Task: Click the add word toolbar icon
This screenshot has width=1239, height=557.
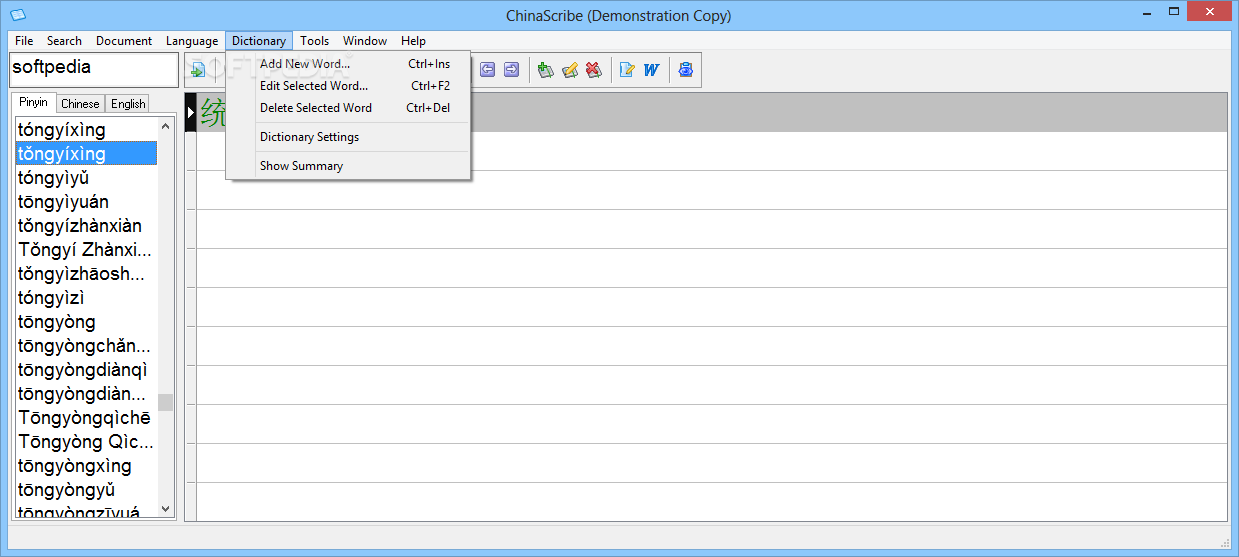Action: [546, 70]
